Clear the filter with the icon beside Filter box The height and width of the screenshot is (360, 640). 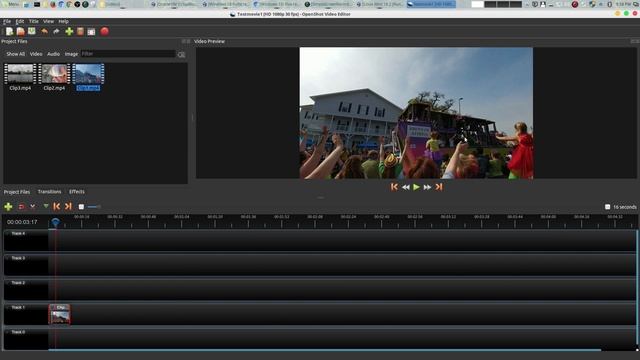pyautogui.click(x=181, y=54)
